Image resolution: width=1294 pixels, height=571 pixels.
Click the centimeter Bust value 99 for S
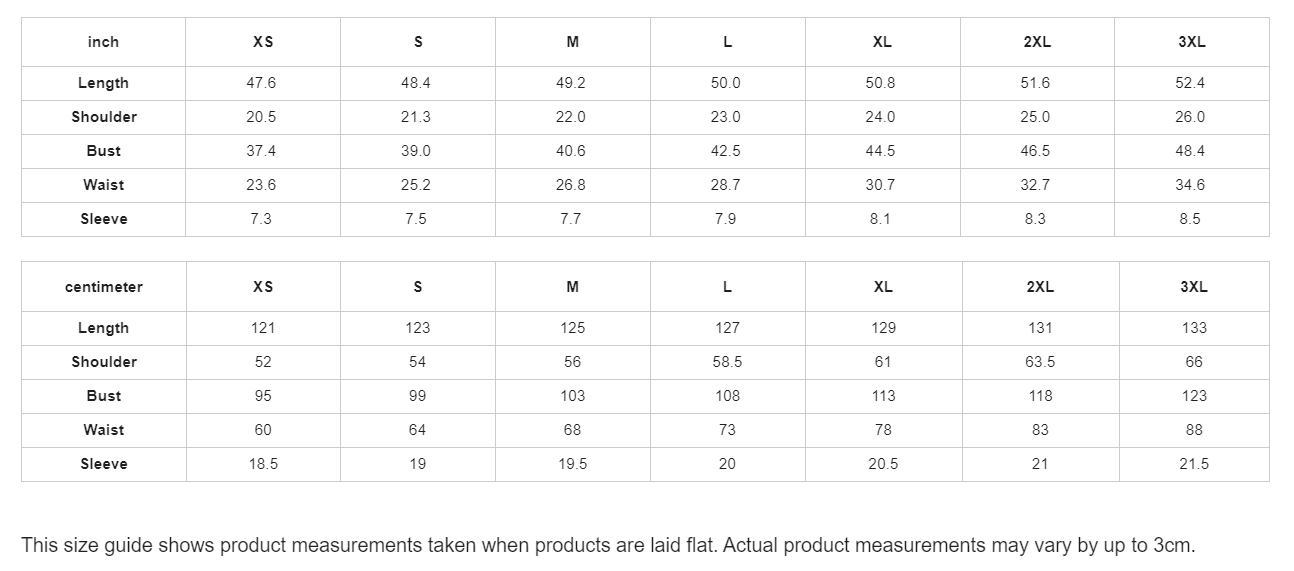418,396
